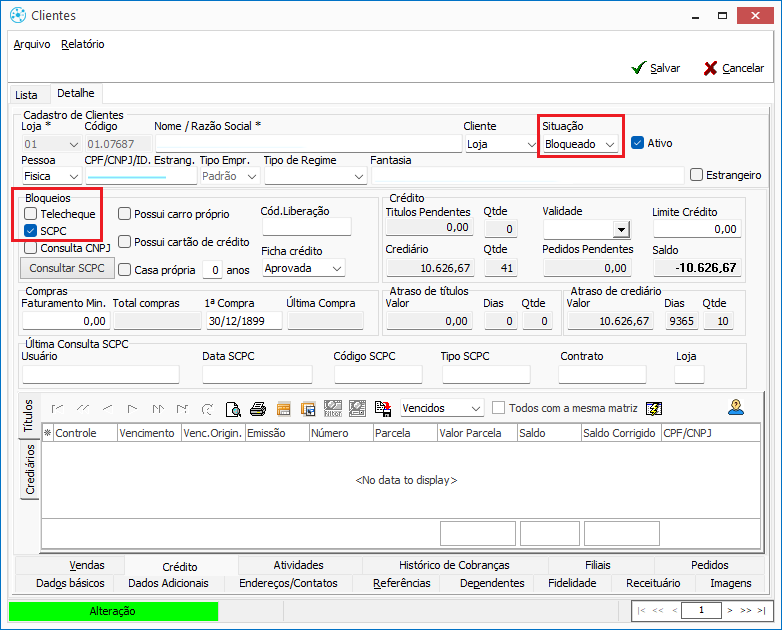
Task: Click the next record navigator arrow
Action: (x=132, y=409)
